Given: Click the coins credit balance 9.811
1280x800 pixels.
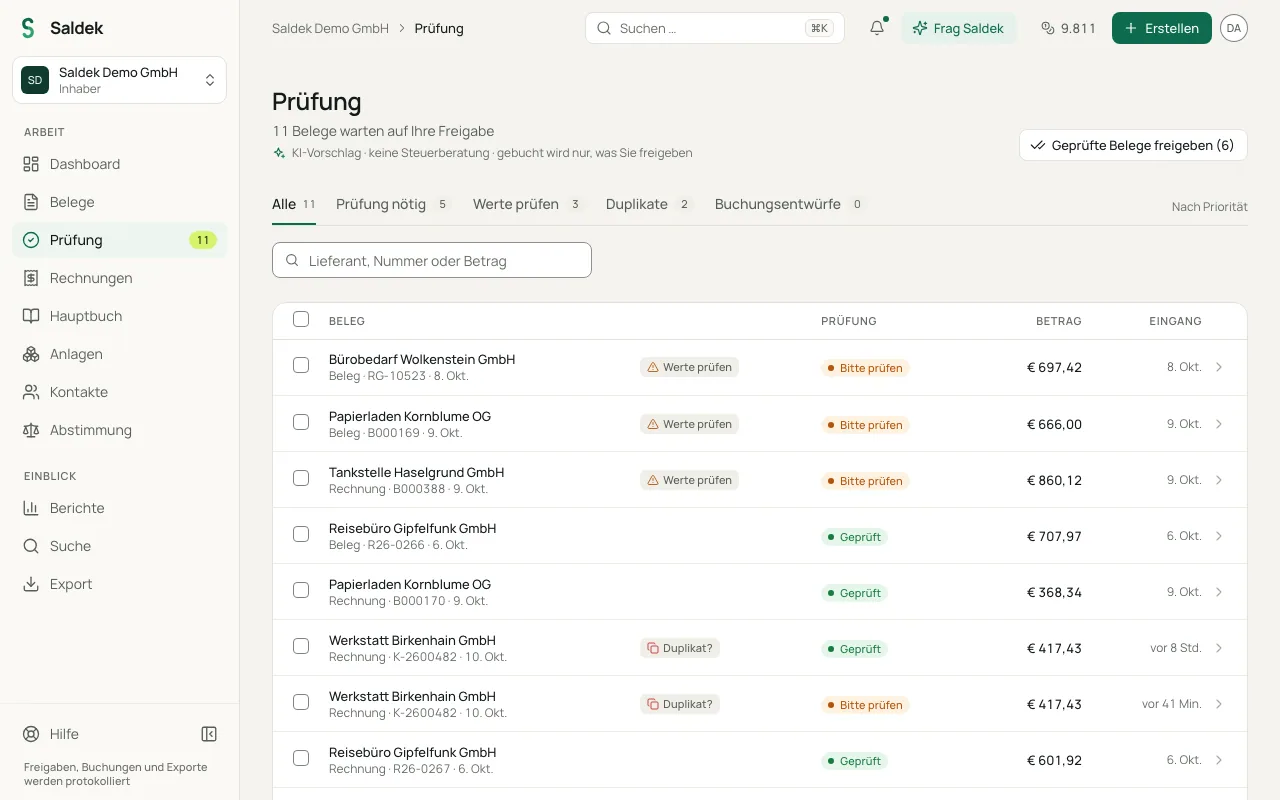Looking at the screenshot, I should (1068, 28).
